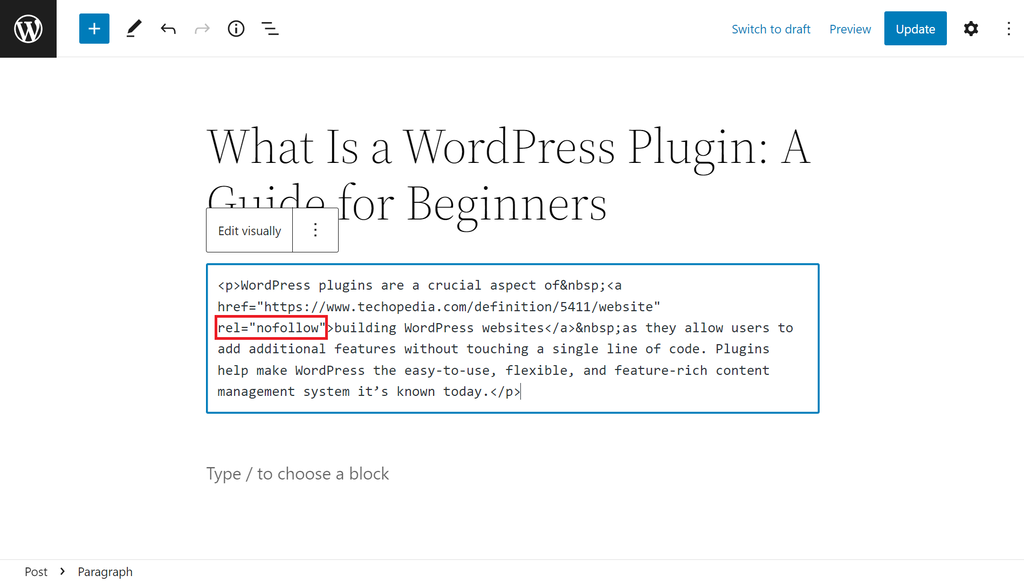
Task: Toggle the settings sidebar with the gear
Action: tap(970, 28)
